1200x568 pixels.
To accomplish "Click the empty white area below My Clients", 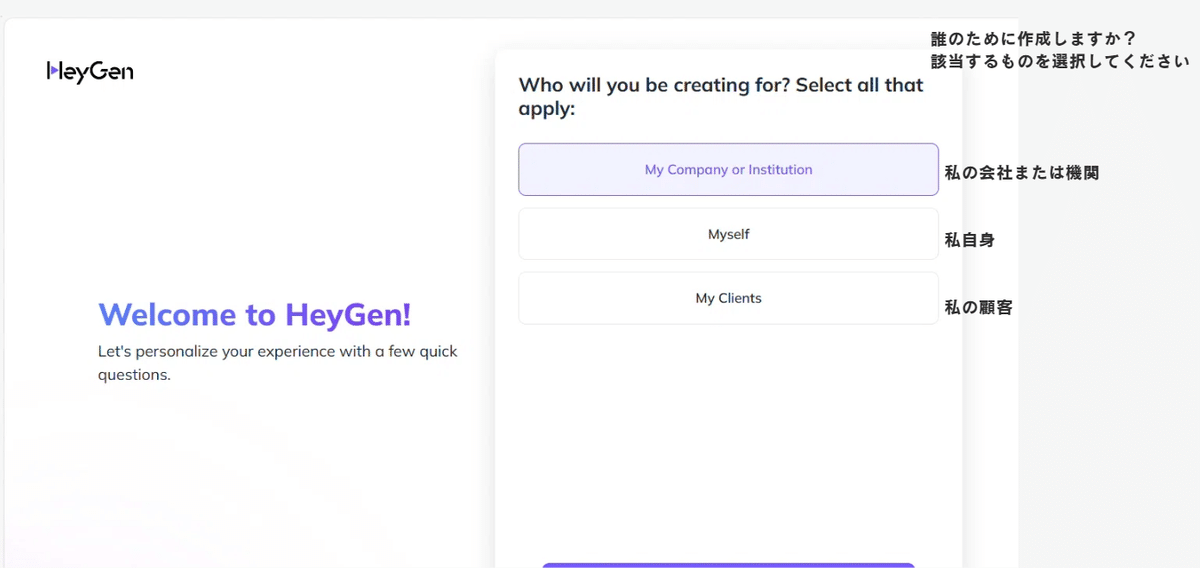I will [728, 440].
